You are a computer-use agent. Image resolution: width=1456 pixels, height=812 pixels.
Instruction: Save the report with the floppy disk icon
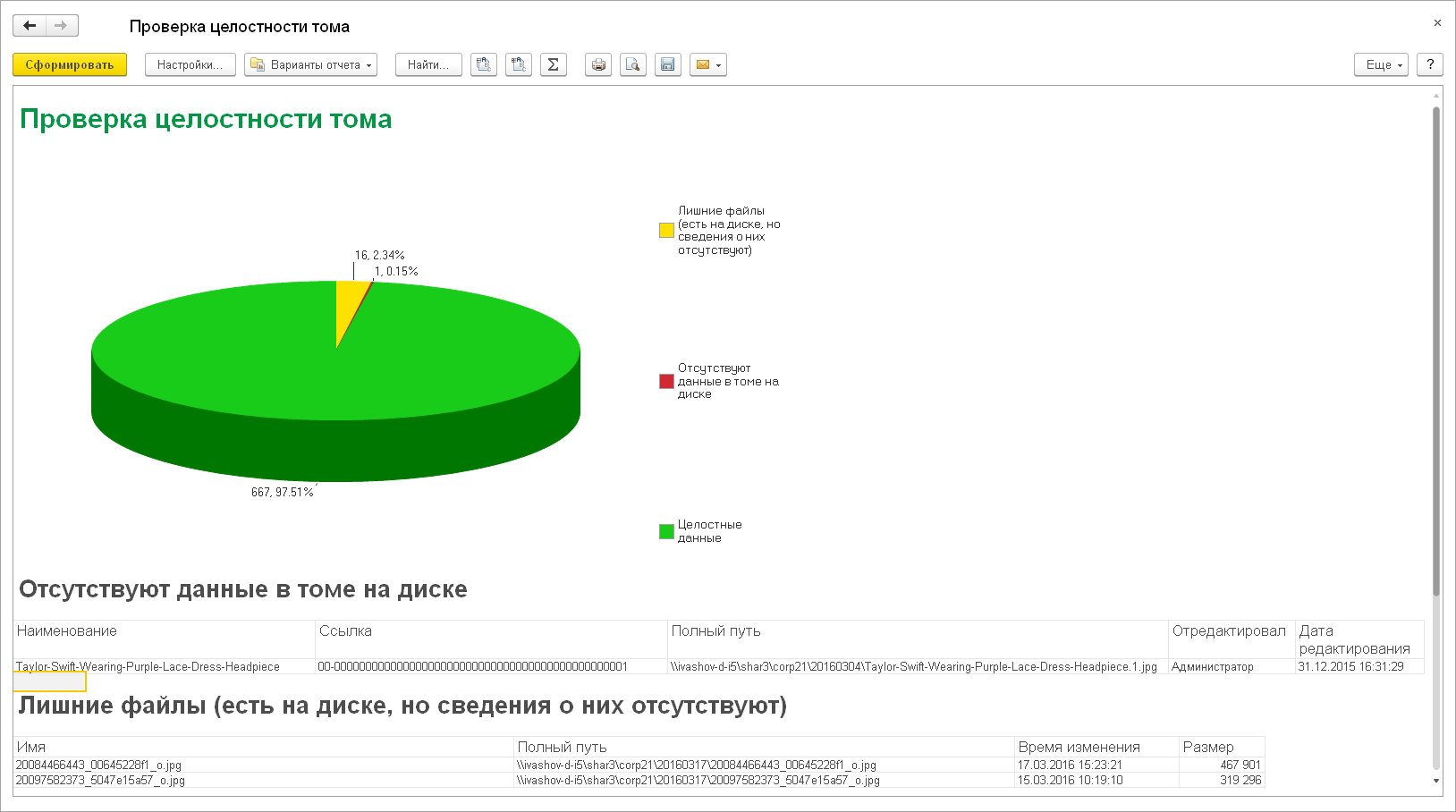[668, 64]
